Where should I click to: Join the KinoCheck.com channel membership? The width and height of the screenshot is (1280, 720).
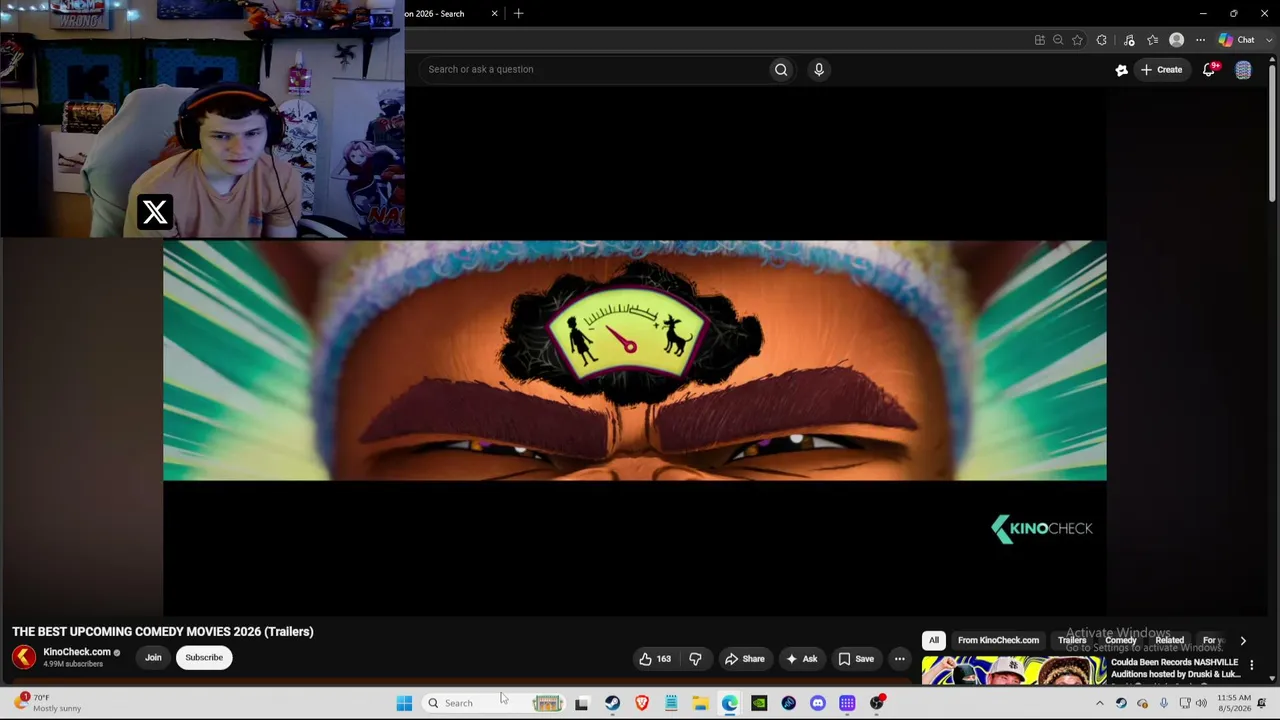pyautogui.click(x=153, y=657)
